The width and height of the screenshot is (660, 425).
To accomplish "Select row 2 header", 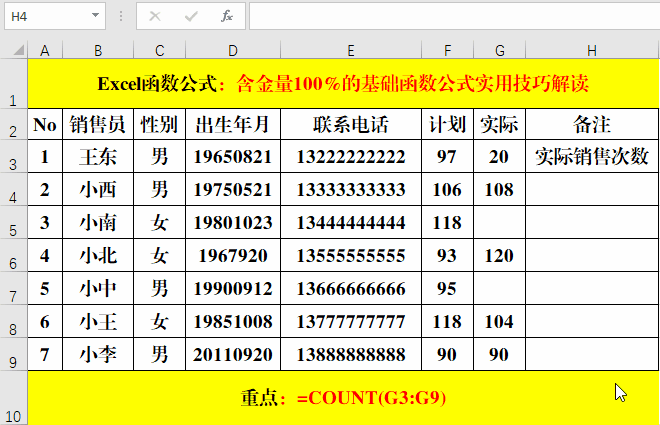I will 13,124.
